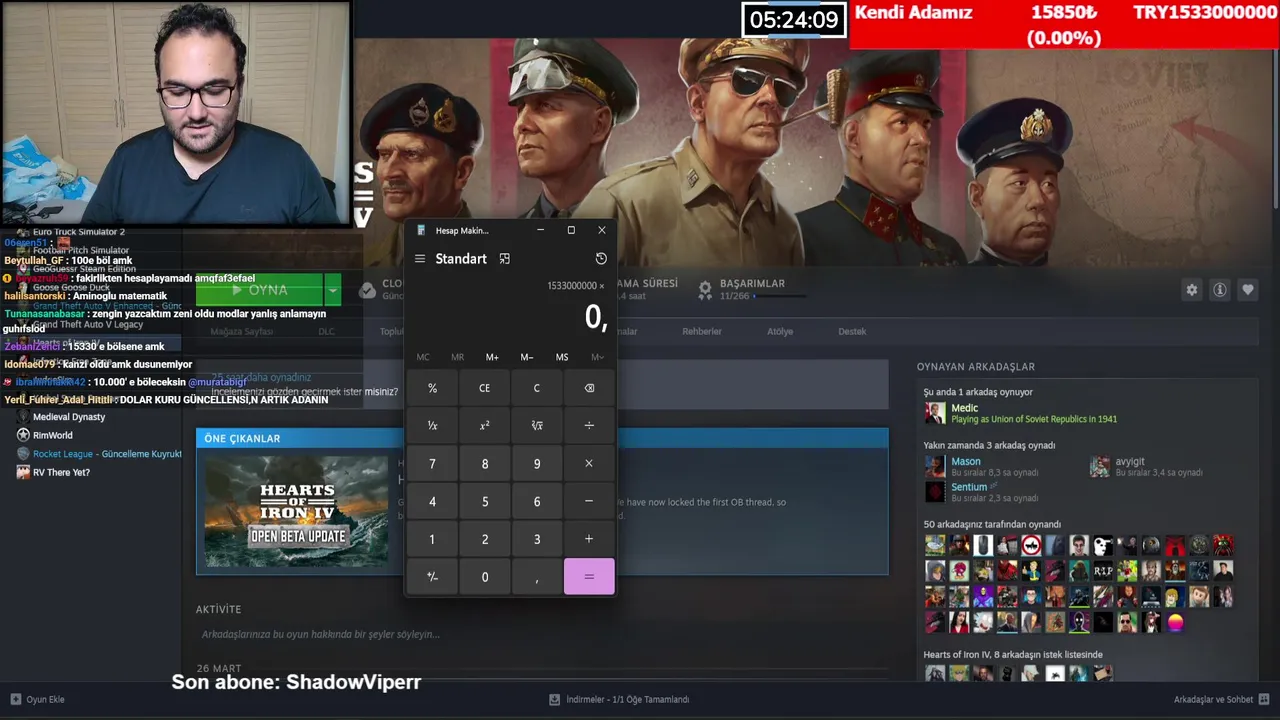Click digit 8 on calculator
The image size is (1280, 720).
click(484, 464)
